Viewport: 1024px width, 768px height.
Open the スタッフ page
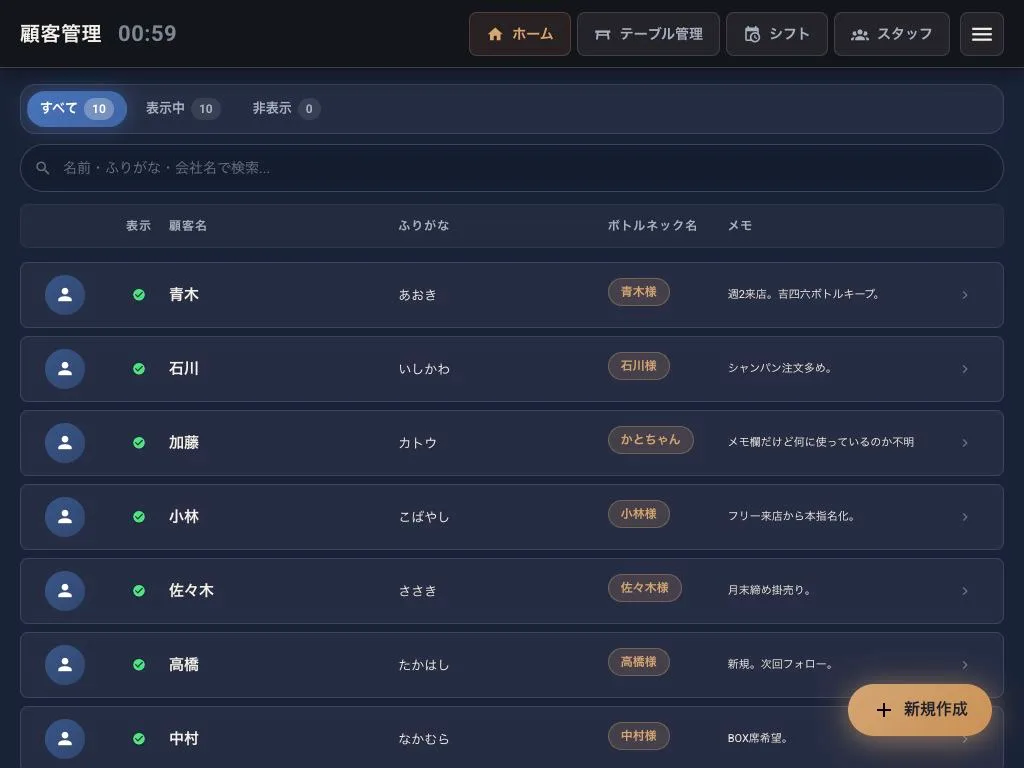click(891, 34)
